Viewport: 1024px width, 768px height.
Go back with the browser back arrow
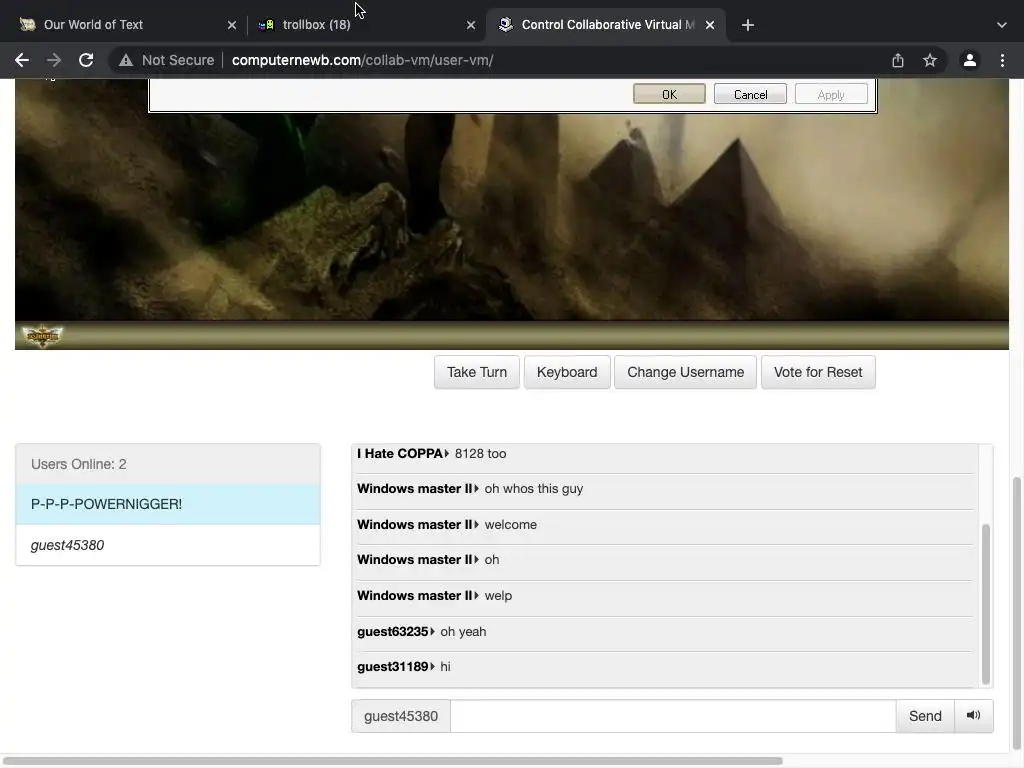click(x=22, y=60)
